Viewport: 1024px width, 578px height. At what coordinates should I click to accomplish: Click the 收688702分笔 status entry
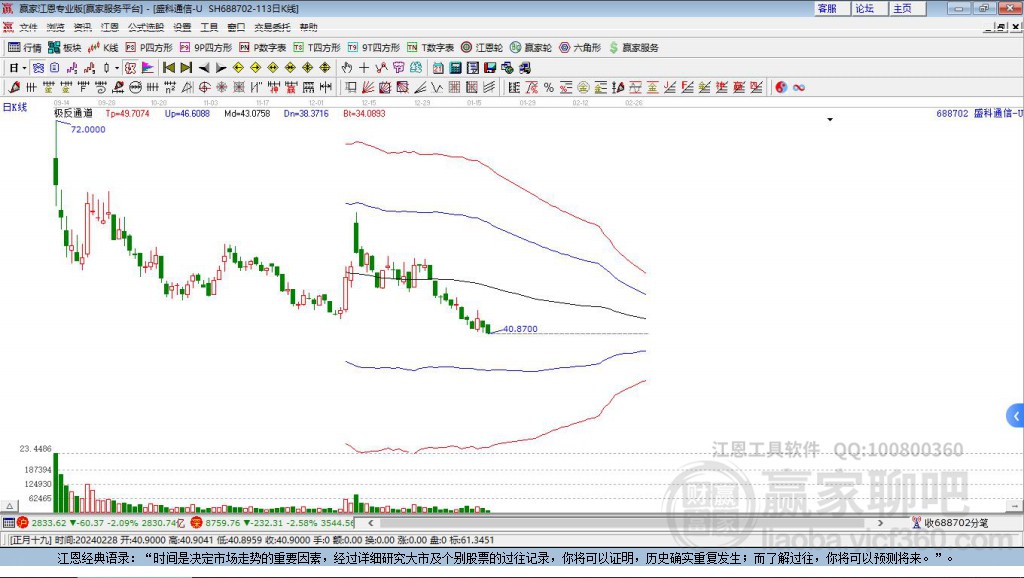pos(951,522)
